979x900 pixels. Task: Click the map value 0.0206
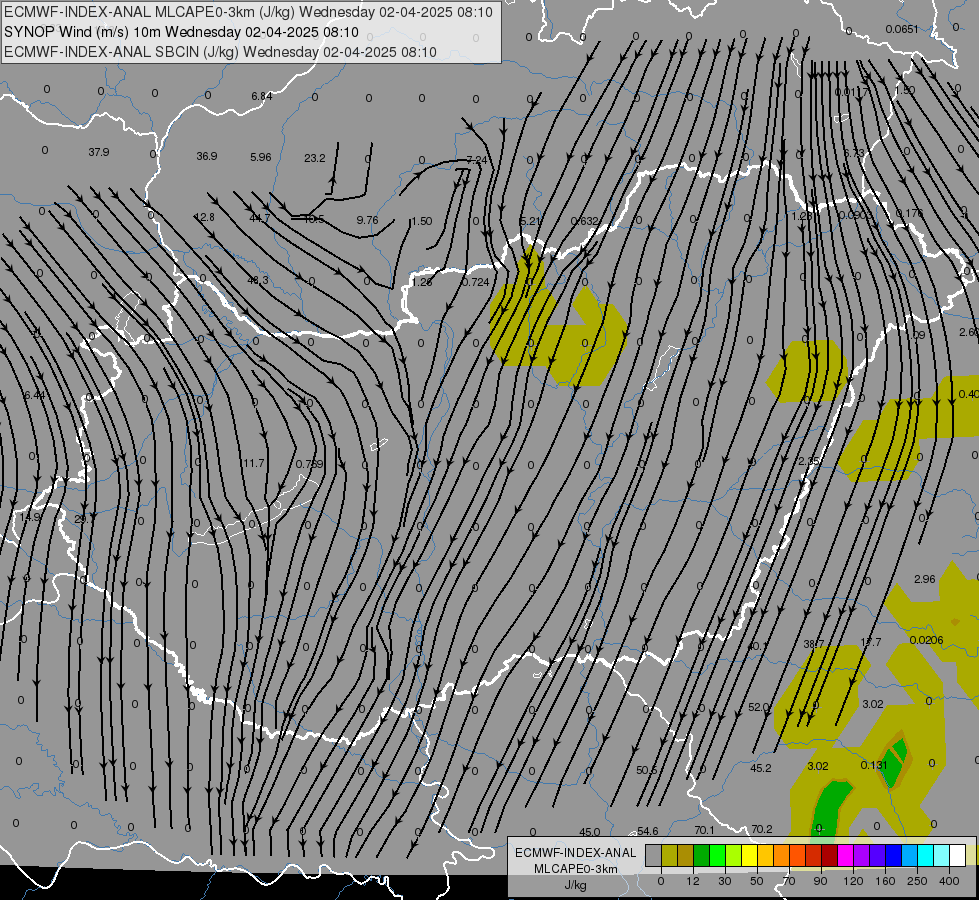click(927, 640)
